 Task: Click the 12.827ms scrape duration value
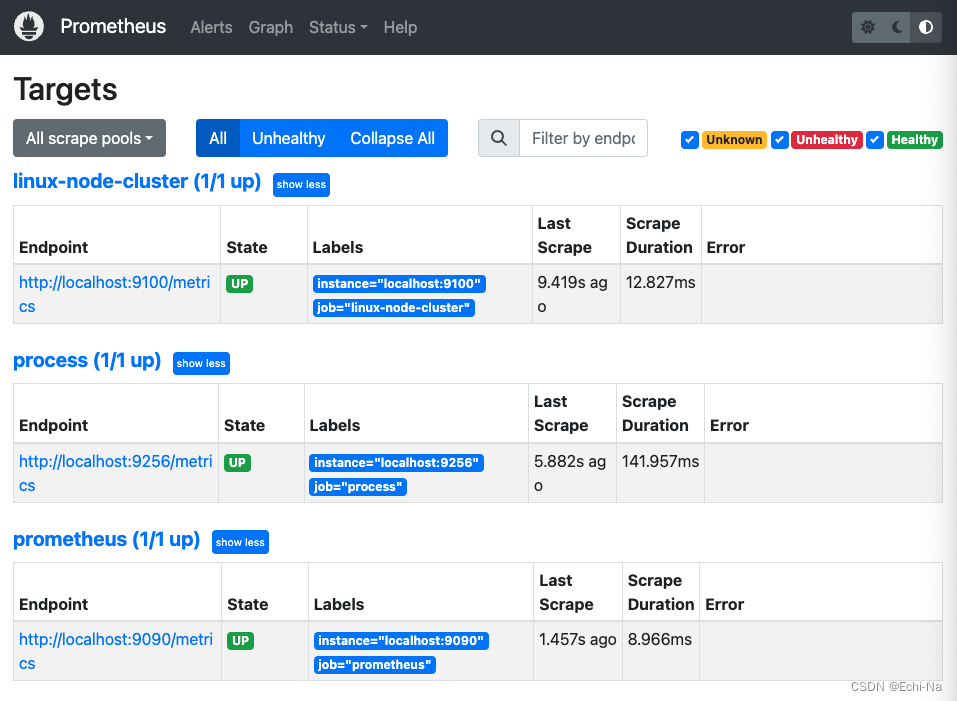(660, 282)
